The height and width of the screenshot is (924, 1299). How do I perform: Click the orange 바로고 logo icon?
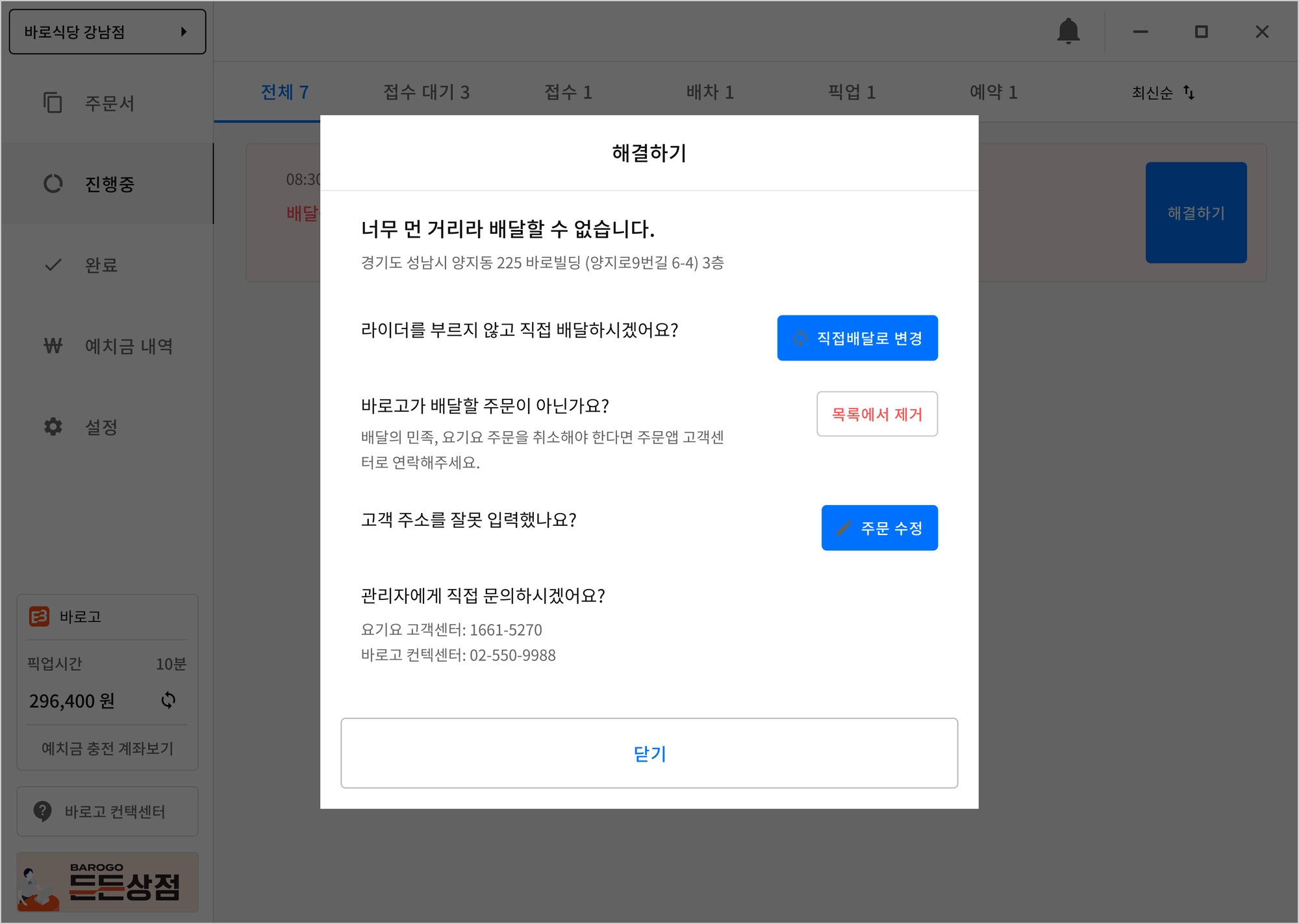[39, 616]
